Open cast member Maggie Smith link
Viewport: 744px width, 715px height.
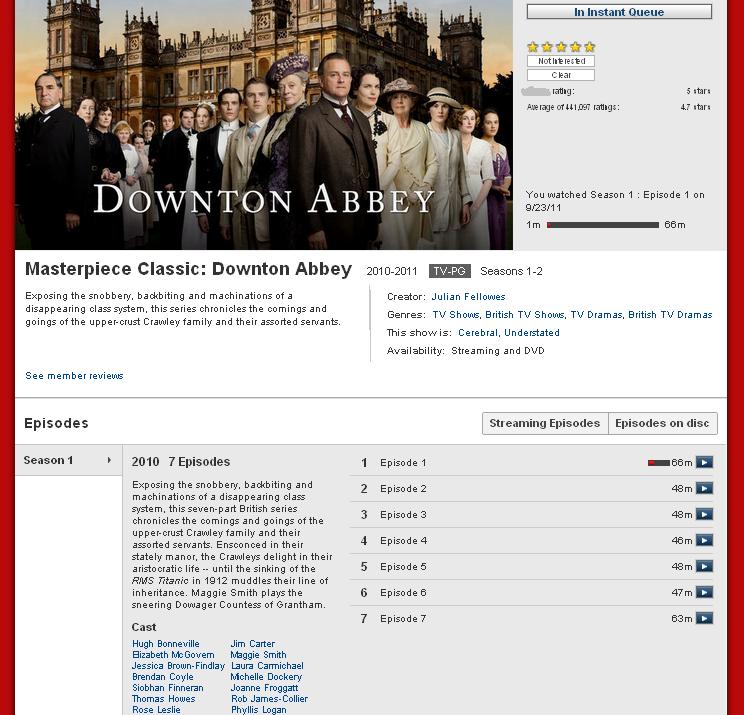point(258,655)
